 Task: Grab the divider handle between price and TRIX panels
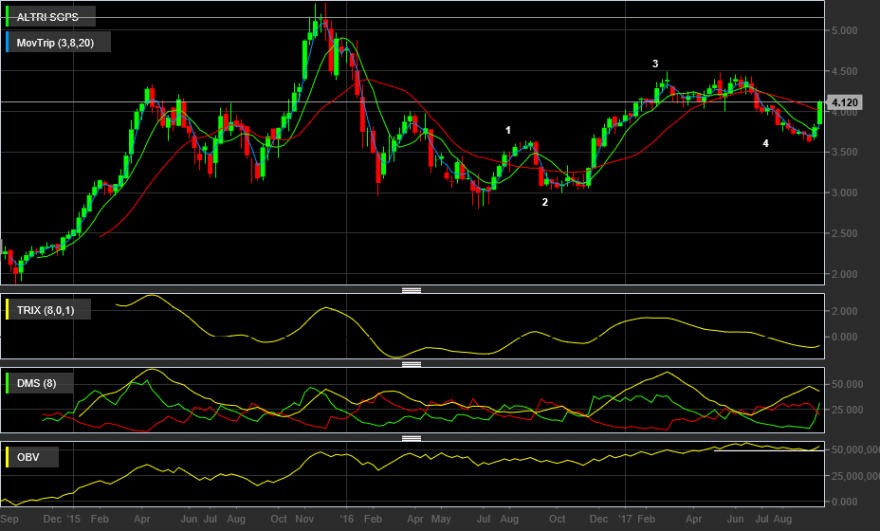click(411, 290)
